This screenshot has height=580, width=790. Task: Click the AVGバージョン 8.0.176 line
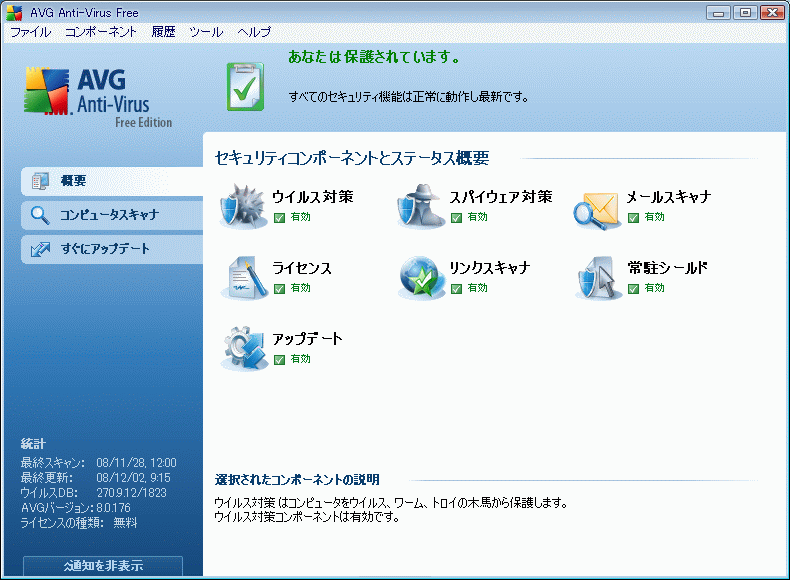pyautogui.click(x=76, y=508)
